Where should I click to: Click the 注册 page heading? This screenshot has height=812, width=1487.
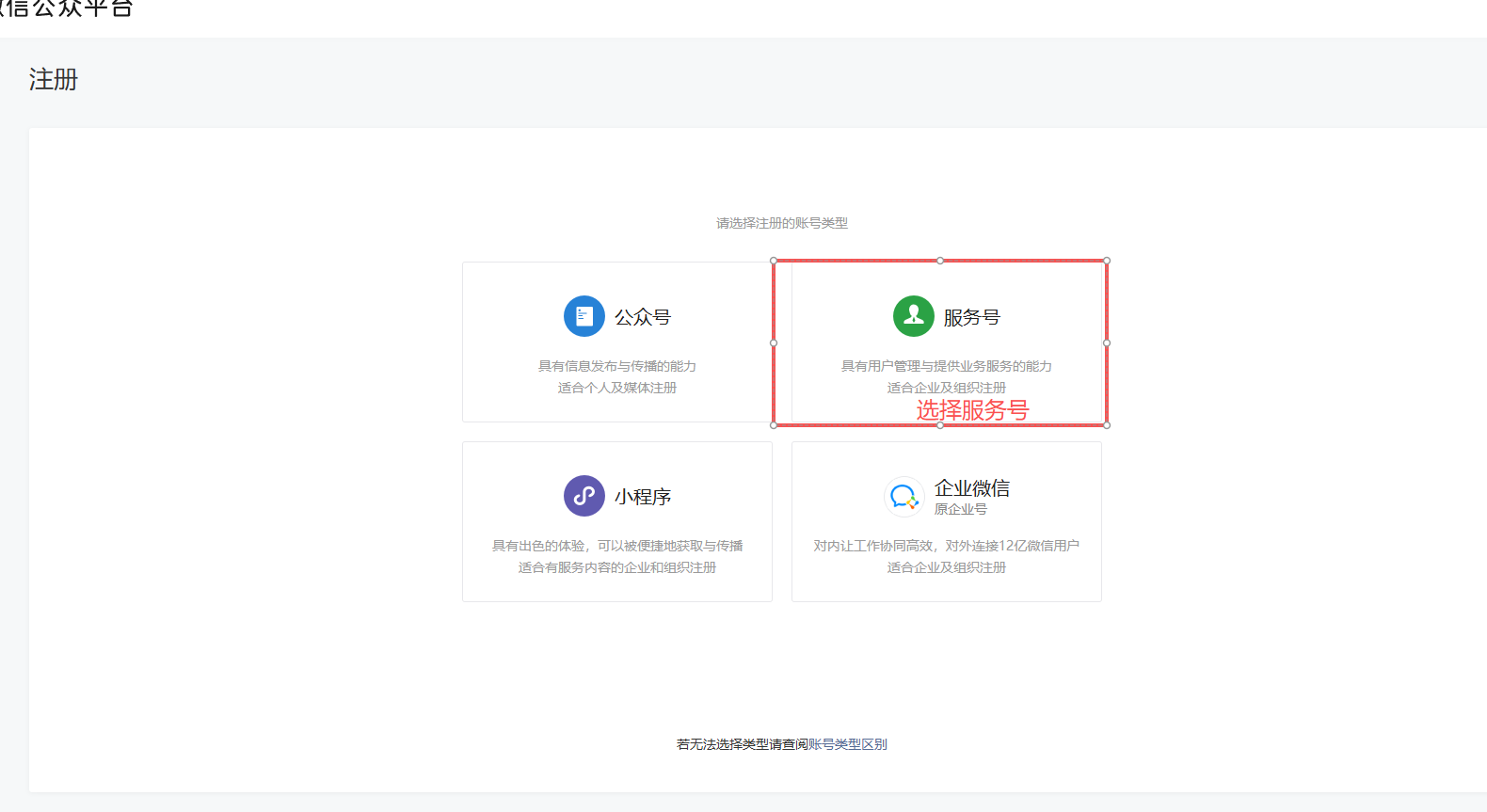click(54, 80)
